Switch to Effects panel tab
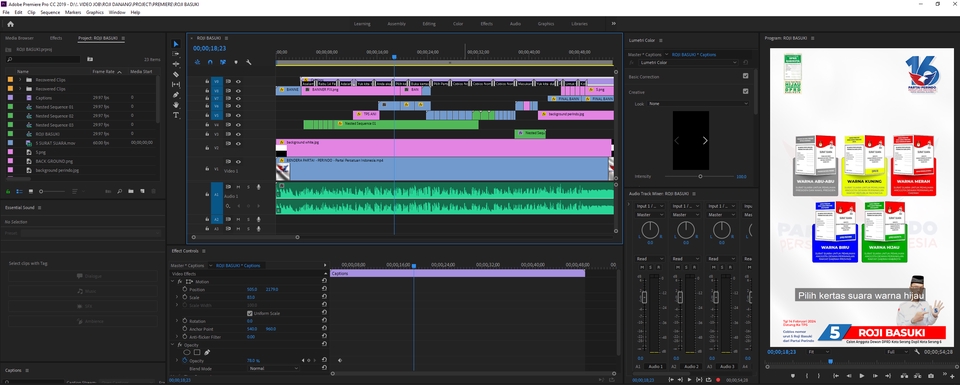The height and width of the screenshot is (385, 960). coord(56,38)
